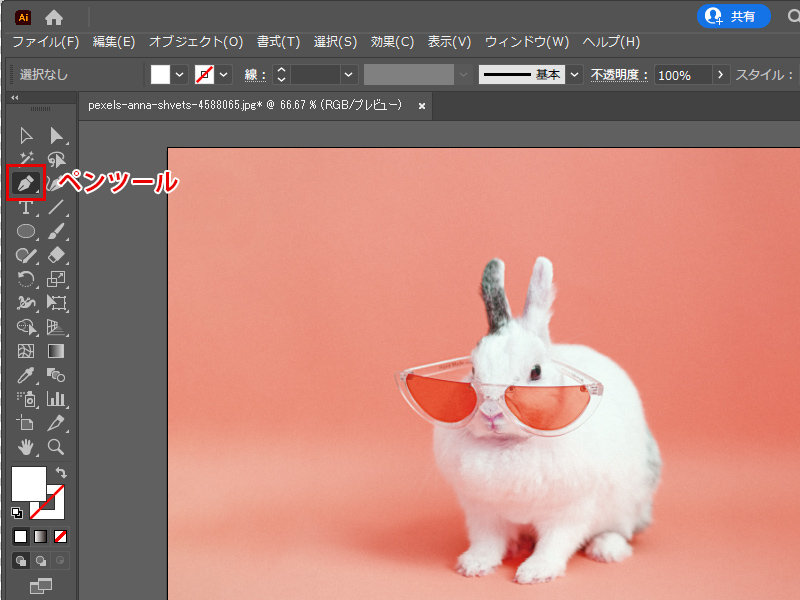The width and height of the screenshot is (800, 600).
Task: Select the Zoom tool
Action: tap(54, 447)
